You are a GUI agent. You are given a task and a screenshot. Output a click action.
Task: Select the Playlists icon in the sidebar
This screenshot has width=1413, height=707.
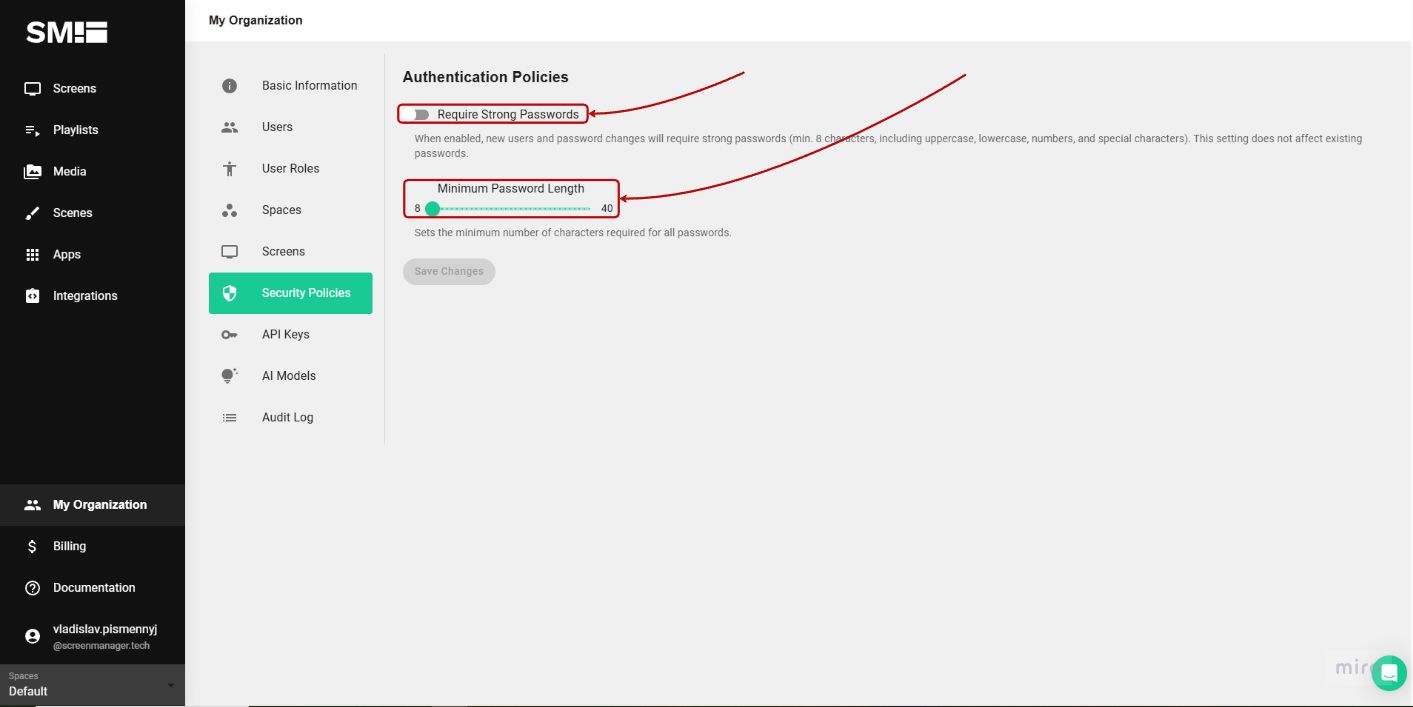coord(33,129)
